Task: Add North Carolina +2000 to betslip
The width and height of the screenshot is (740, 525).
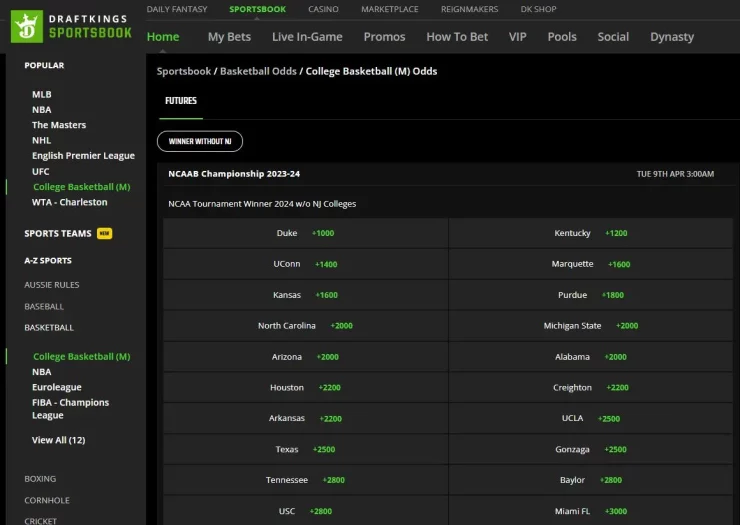Action: (x=305, y=326)
